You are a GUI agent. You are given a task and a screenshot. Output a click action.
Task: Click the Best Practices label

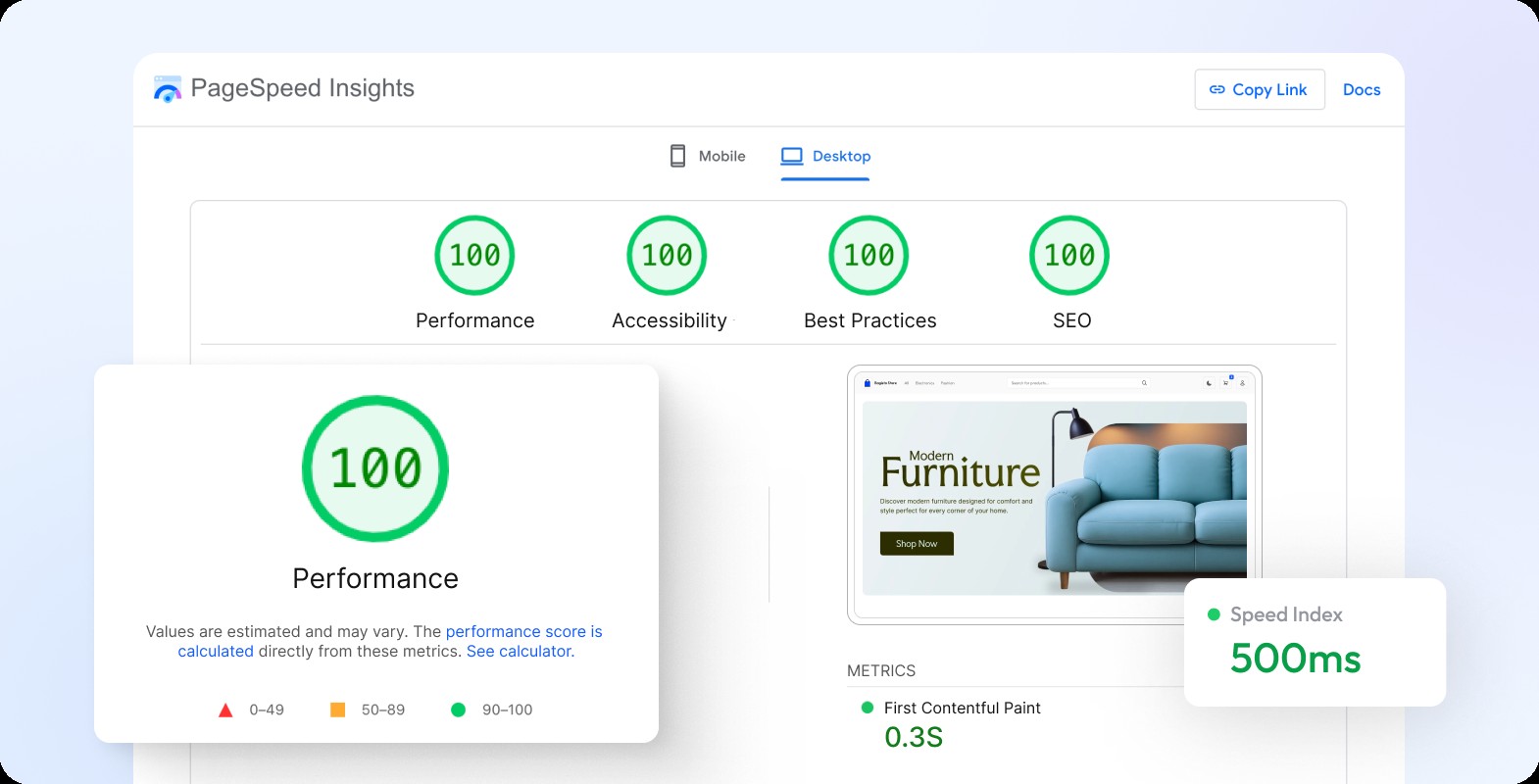(x=870, y=320)
